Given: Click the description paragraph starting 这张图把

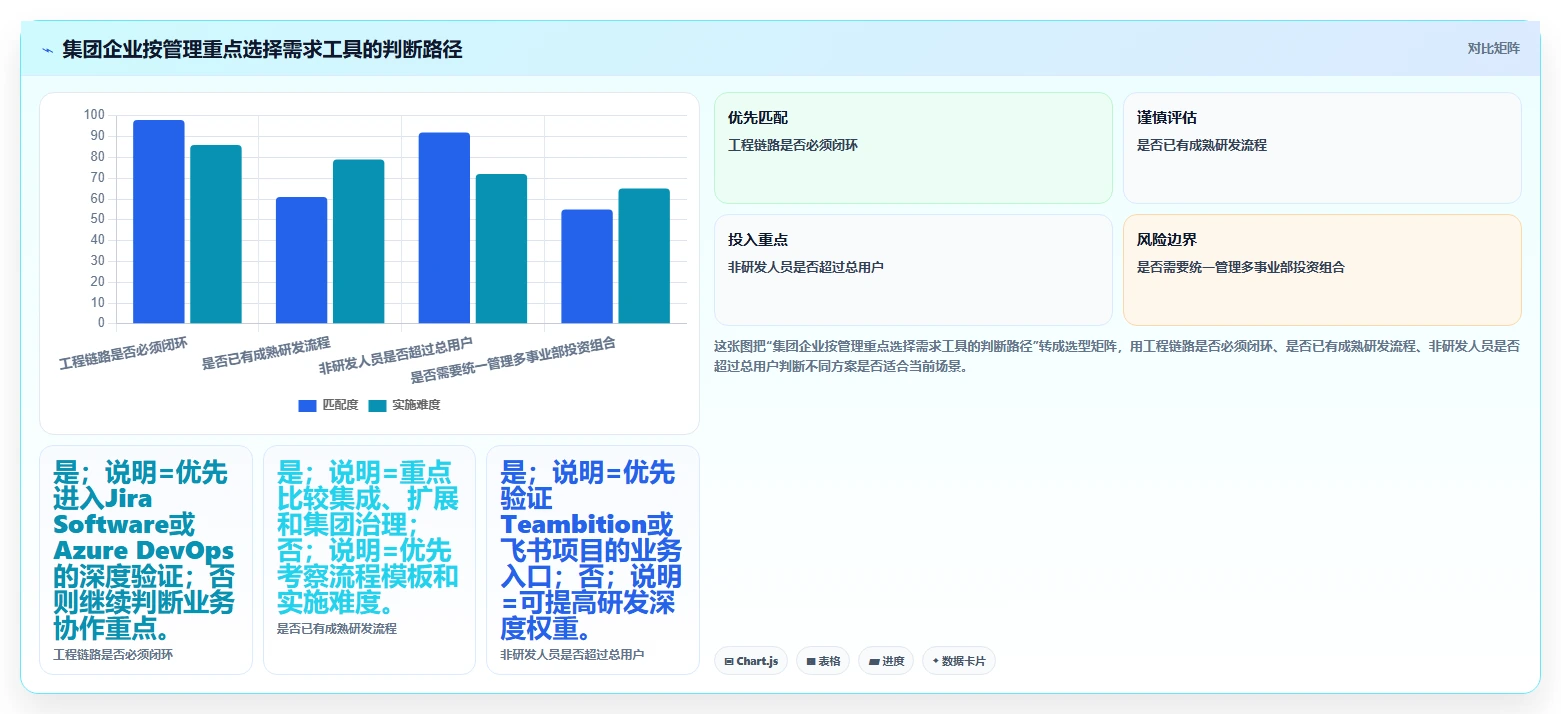Looking at the screenshot, I should click(1117, 356).
